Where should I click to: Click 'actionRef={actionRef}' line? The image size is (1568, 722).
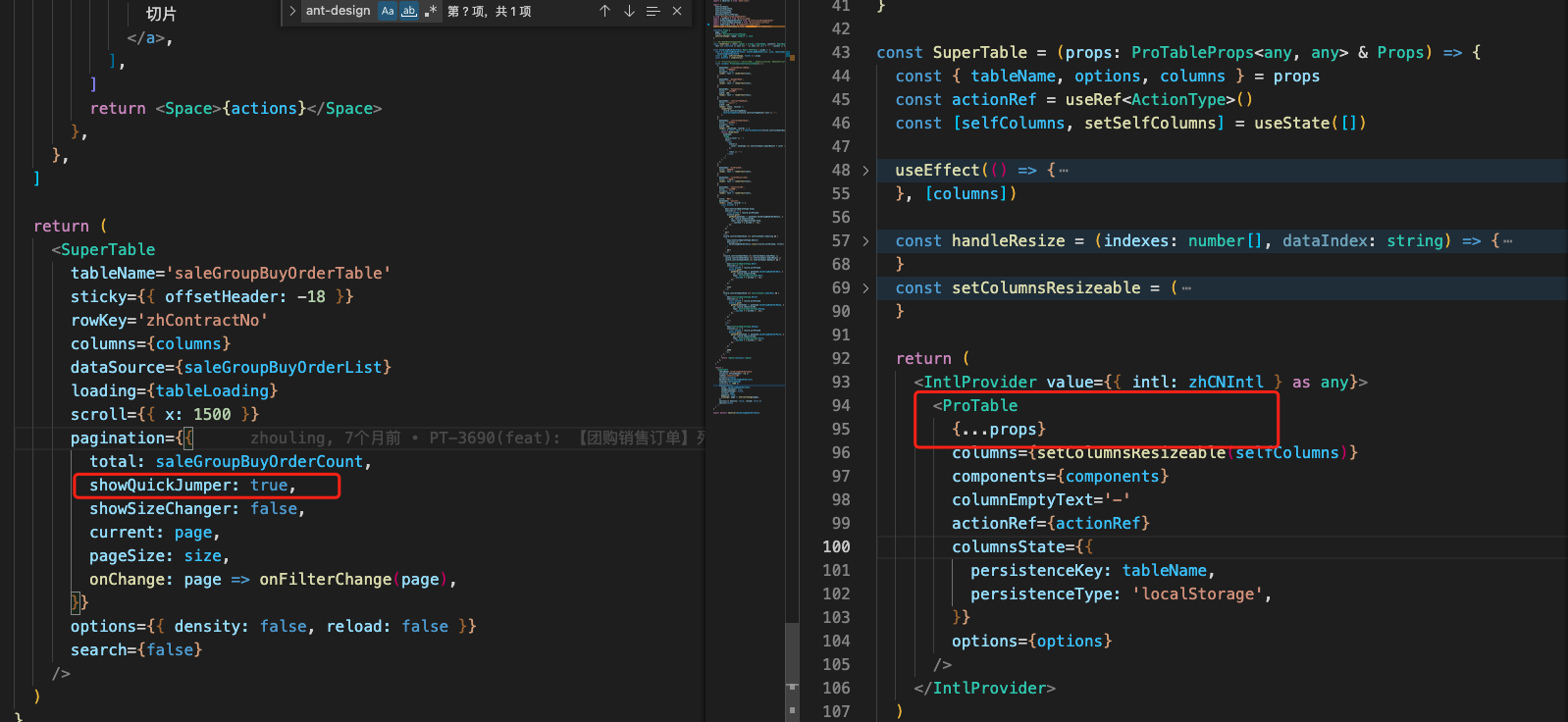[x=1051, y=524]
